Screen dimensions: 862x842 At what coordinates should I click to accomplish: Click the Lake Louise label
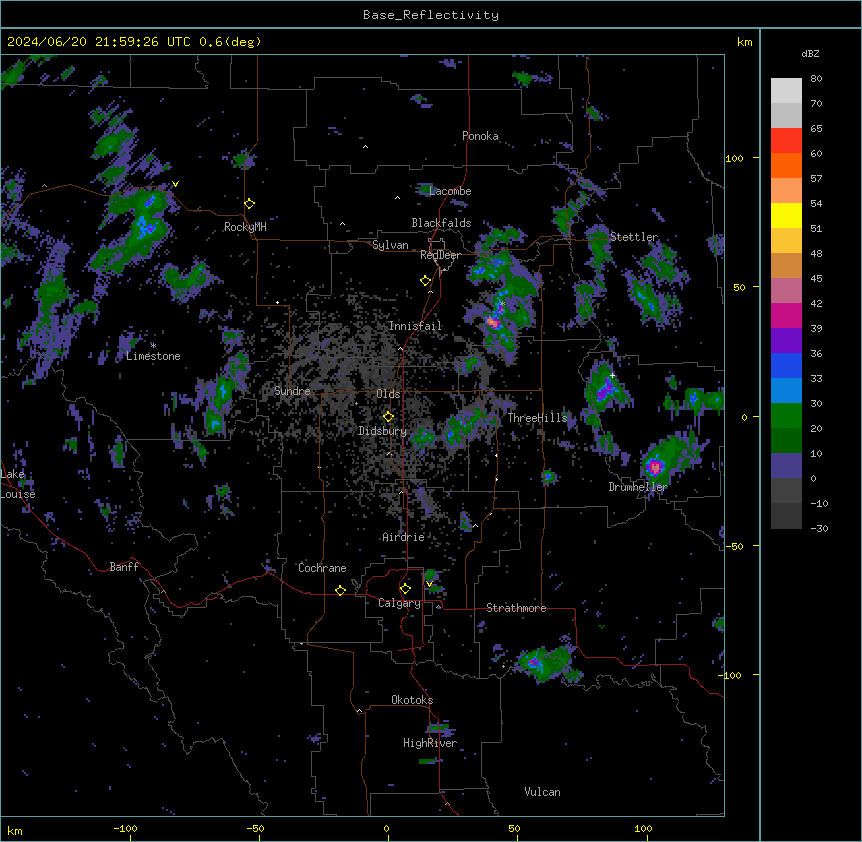[18, 484]
